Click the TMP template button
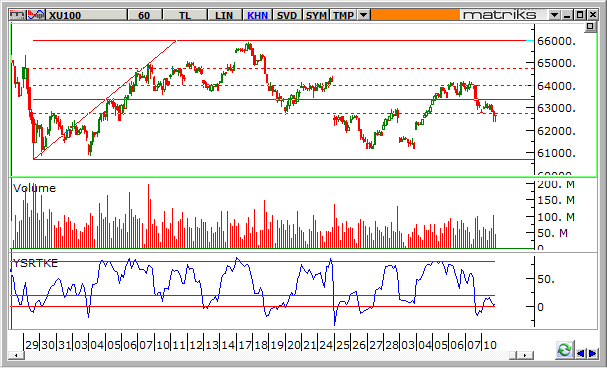The height and width of the screenshot is (368, 607). coord(343,15)
